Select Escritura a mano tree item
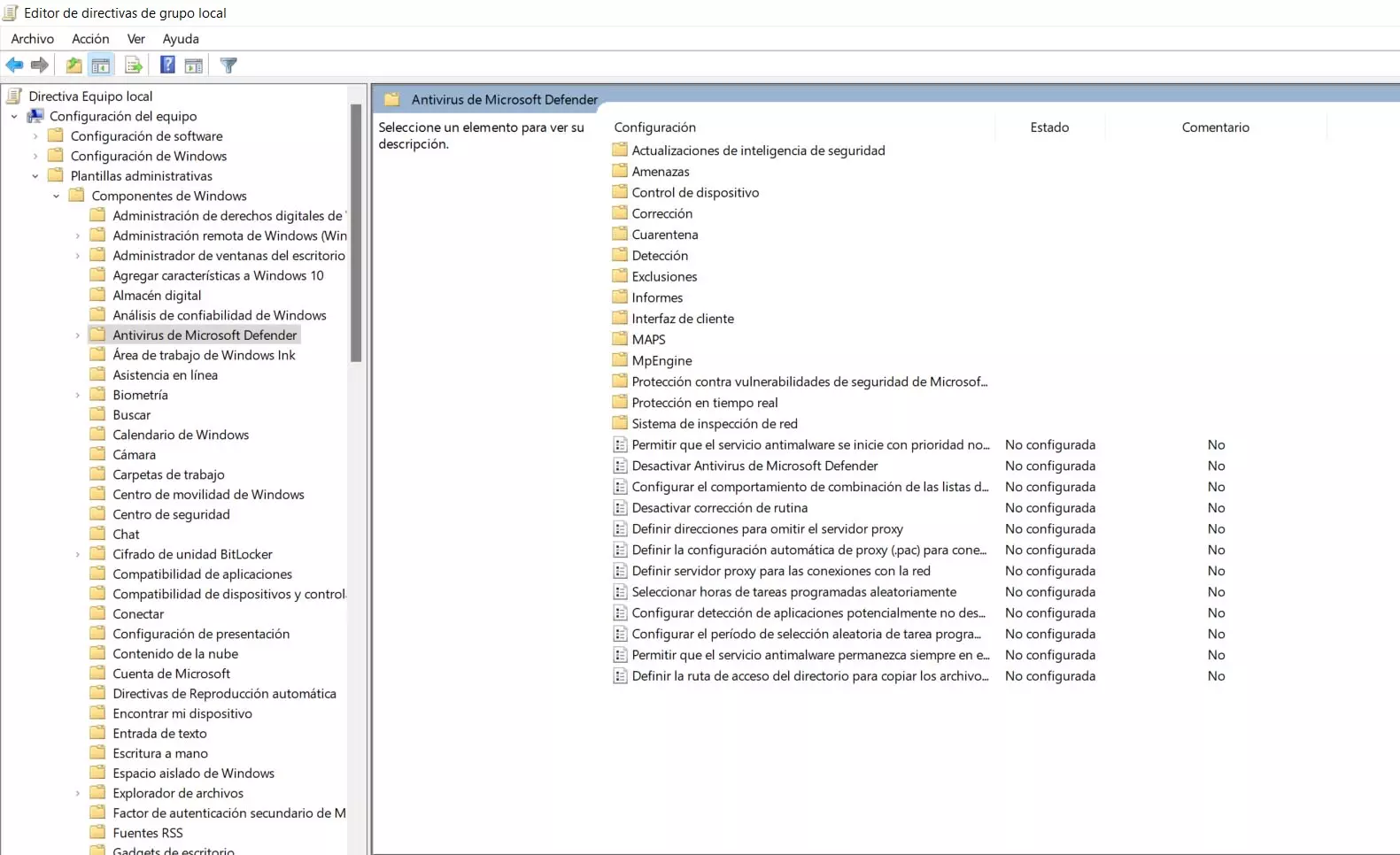 160,753
